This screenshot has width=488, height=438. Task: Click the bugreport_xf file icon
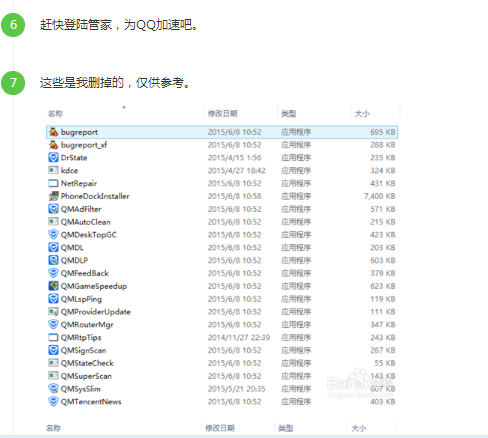pos(53,145)
